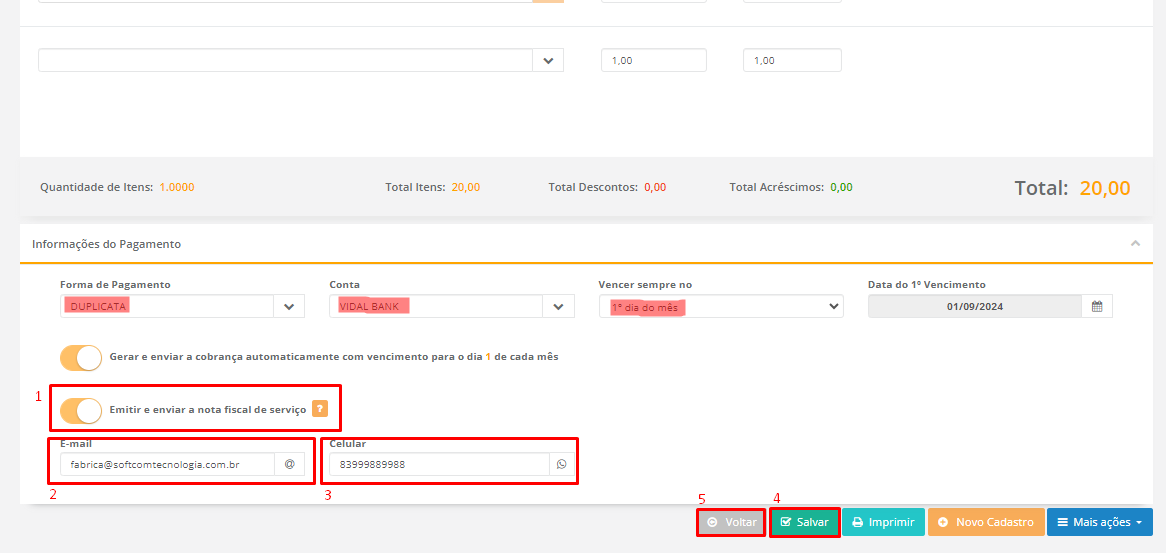Click the WhatsApp icon beside Celular field
This screenshot has width=1166, height=553.
tap(561, 464)
